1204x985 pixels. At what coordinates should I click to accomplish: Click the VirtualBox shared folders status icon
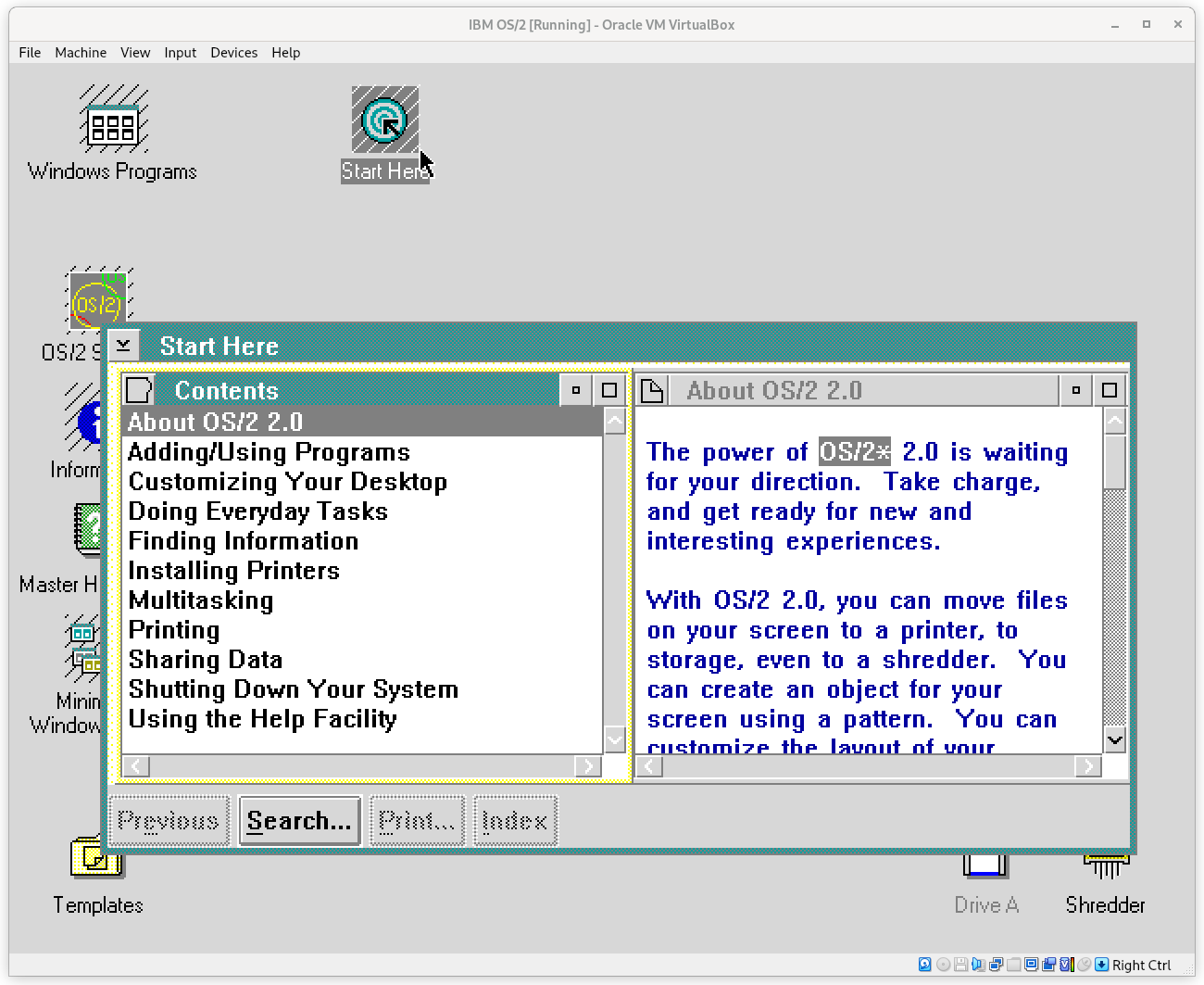click(x=1014, y=965)
